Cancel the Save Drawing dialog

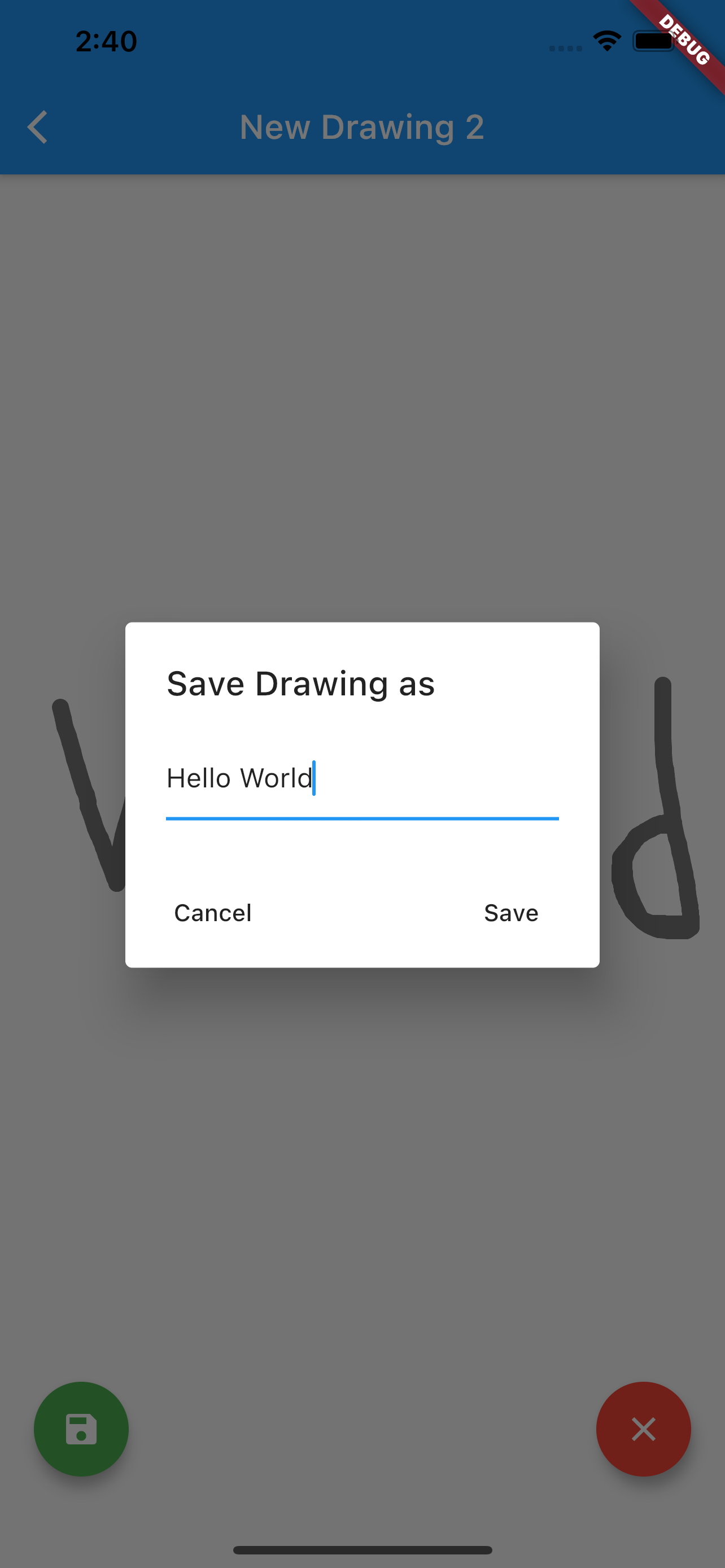(x=212, y=913)
